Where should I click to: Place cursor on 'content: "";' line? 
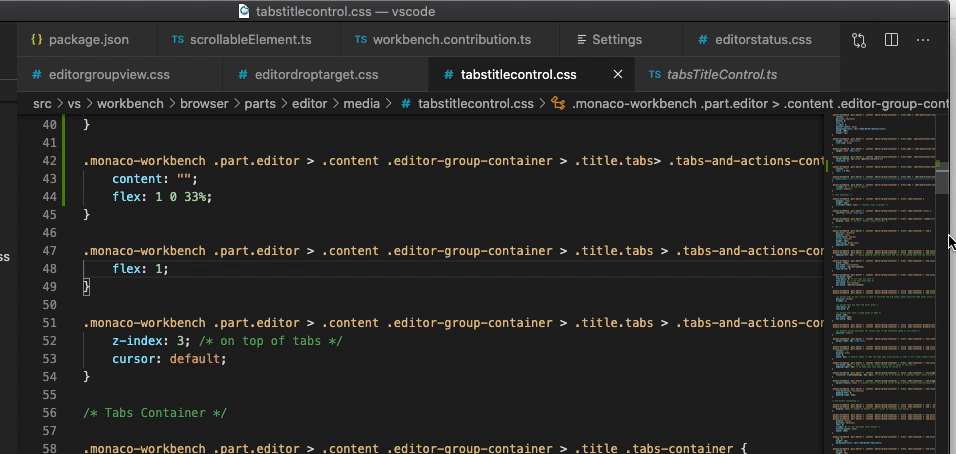tap(155, 179)
